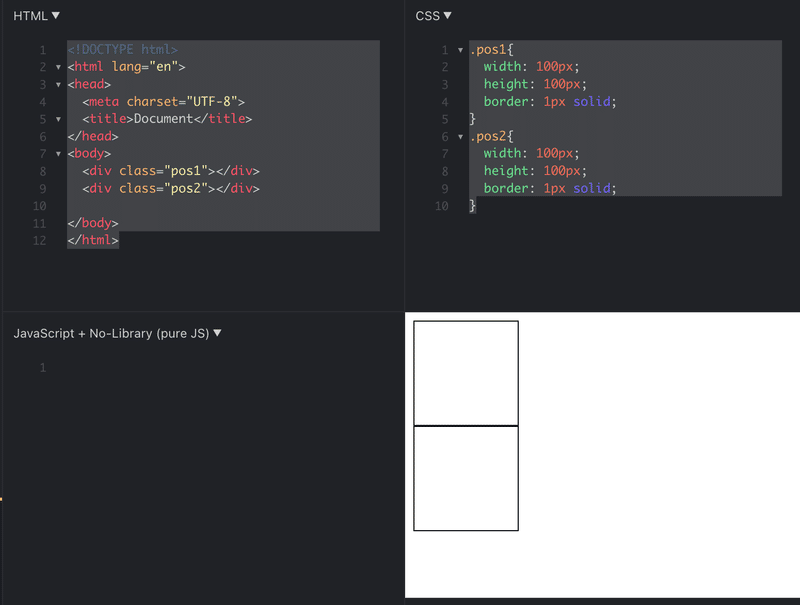
Task: Click the closing </head> tag line
Action: point(93,136)
